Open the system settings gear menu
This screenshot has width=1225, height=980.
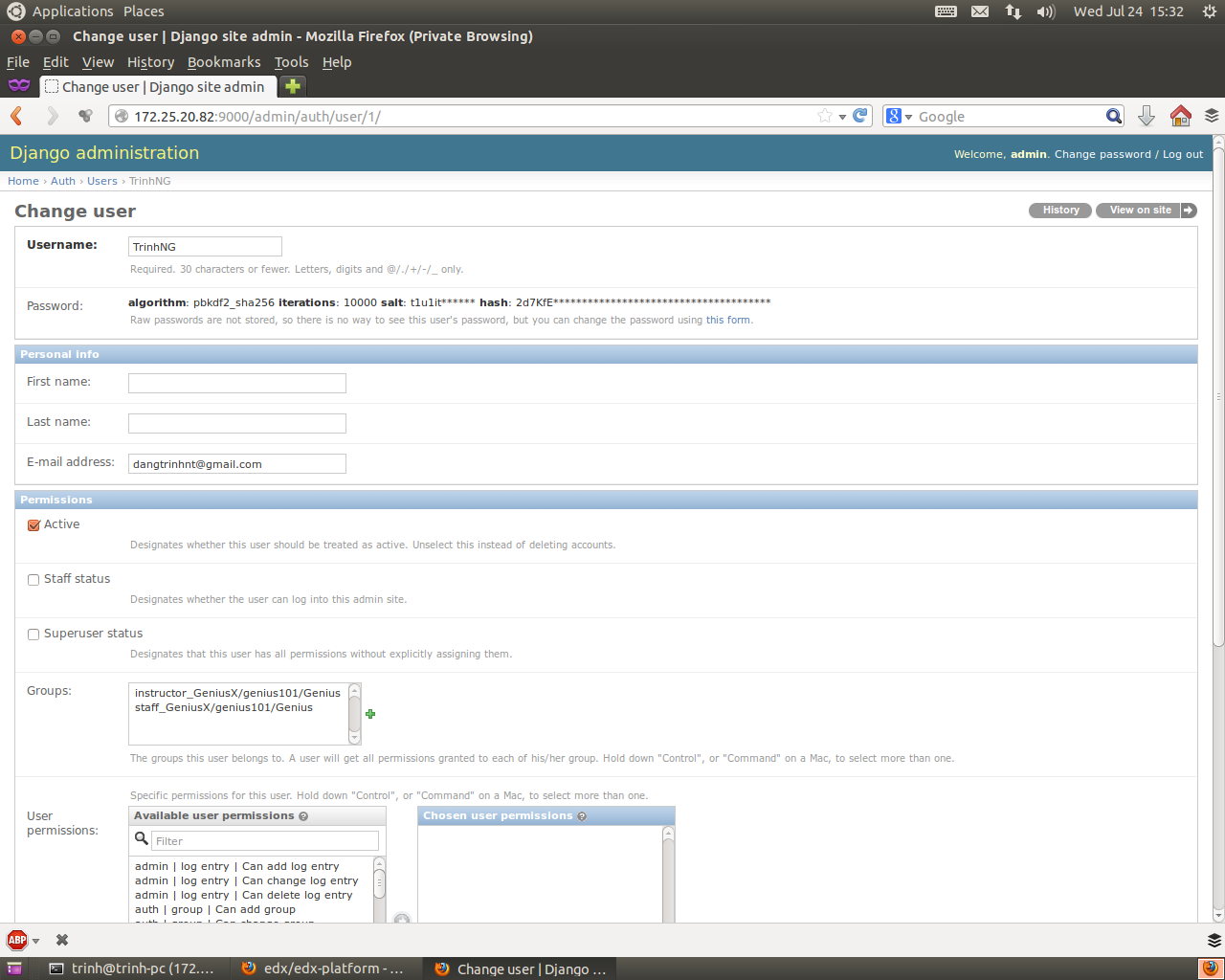pyautogui.click(x=1209, y=11)
